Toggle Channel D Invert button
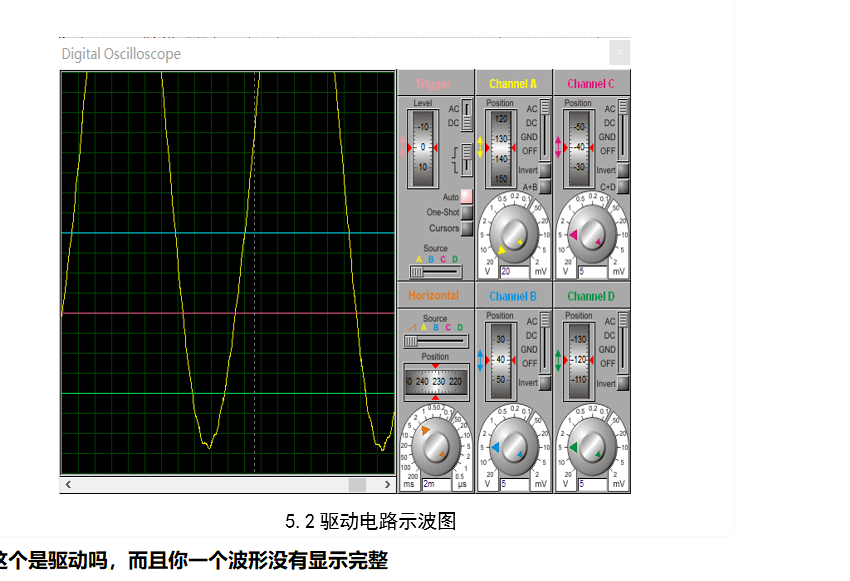The width and height of the screenshot is (850, 581). [623, 383]
